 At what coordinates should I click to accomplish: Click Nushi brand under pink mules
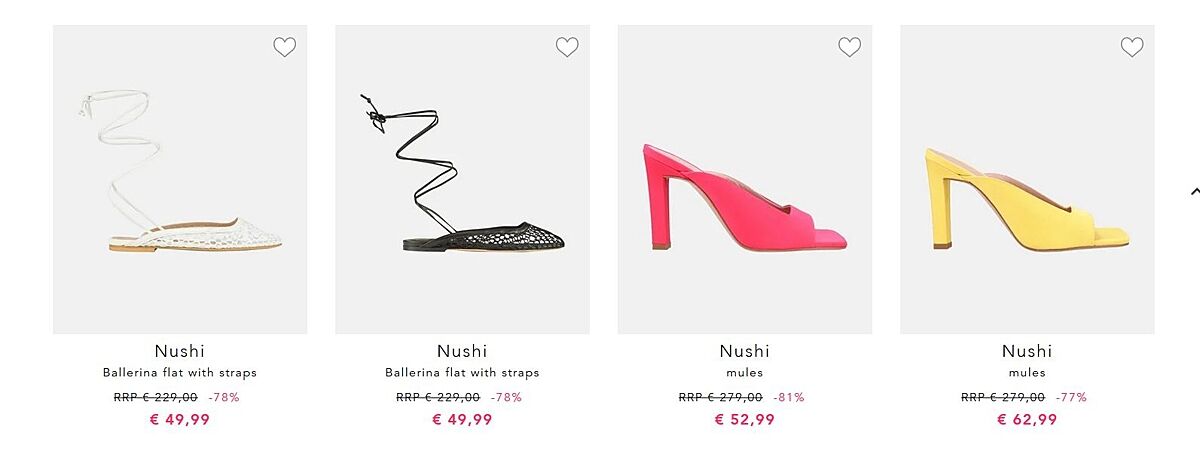[x=745, y=351]
